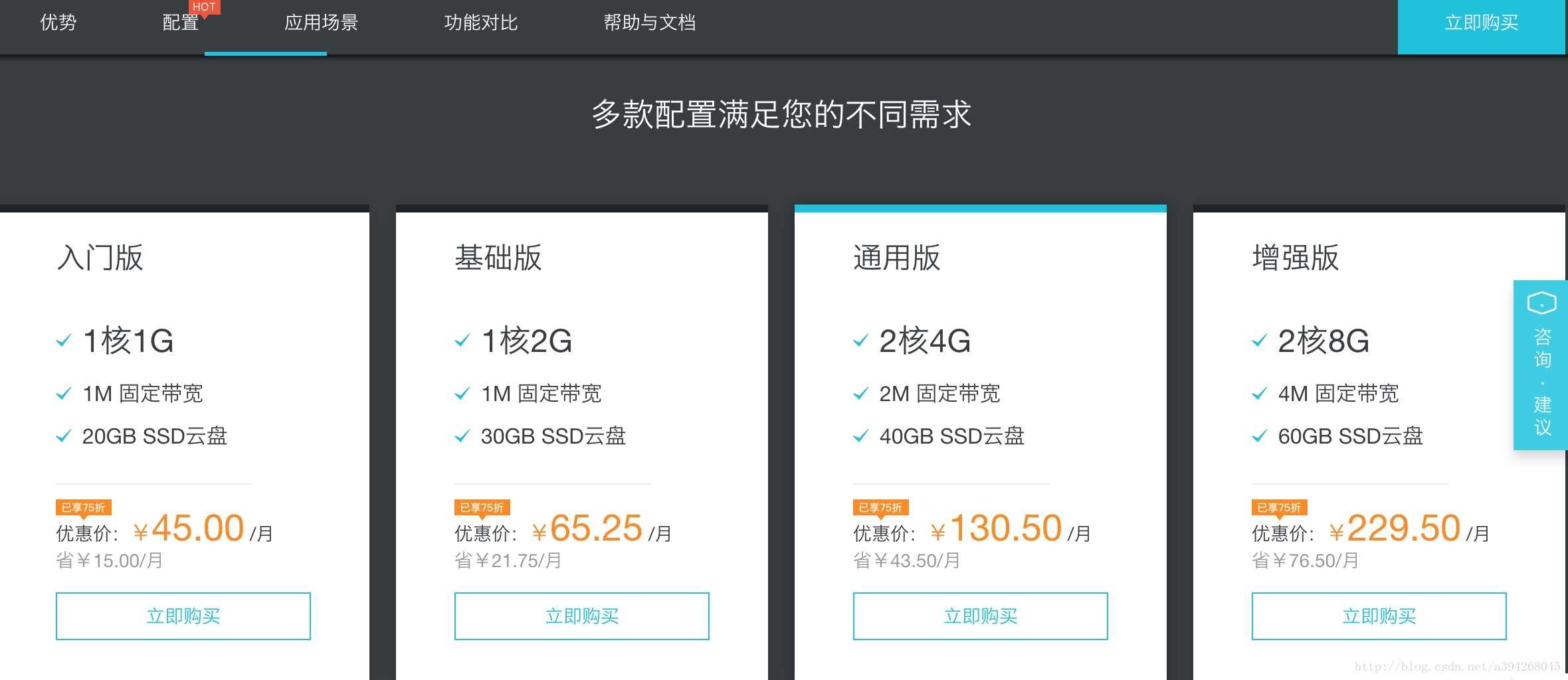Click the 配置 navigation item
Viewport: 1568px width, 680px height.
[178, 23]
